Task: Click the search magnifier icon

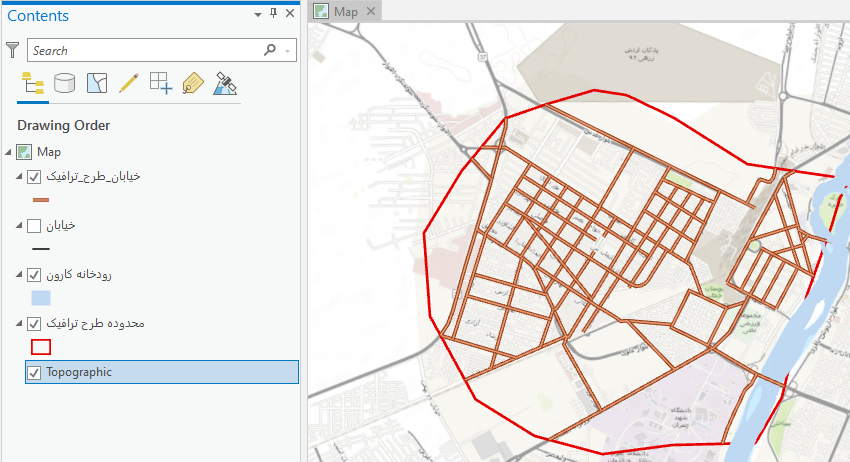Action: click(269, 50)
